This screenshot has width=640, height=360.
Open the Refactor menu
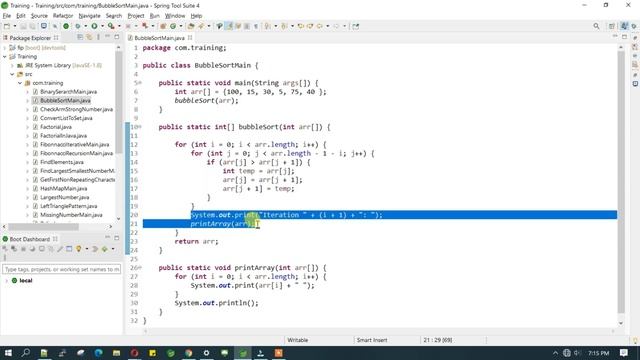[x=63, y=16]
